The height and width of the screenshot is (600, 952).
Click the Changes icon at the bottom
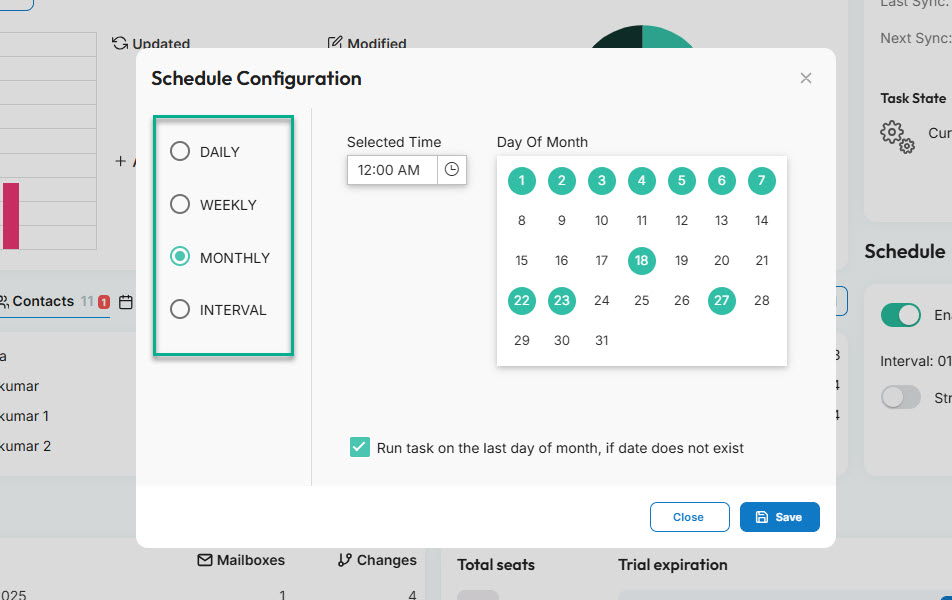345,560
